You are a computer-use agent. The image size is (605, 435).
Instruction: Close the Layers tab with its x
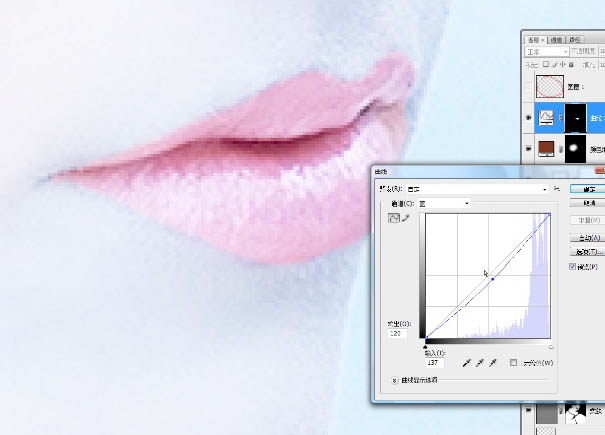point(542,40)
